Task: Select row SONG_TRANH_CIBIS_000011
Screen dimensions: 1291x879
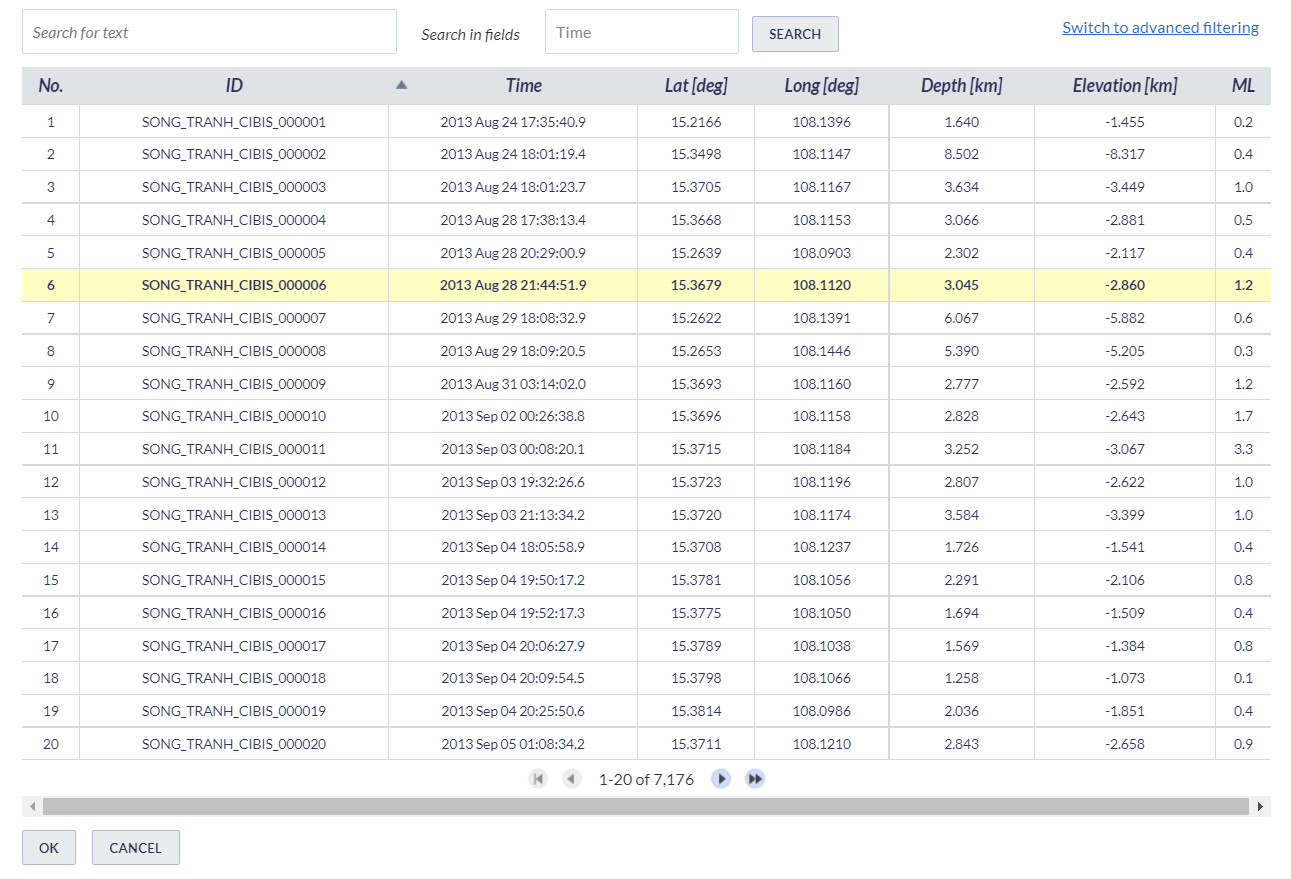Action: tap(646, 449)
